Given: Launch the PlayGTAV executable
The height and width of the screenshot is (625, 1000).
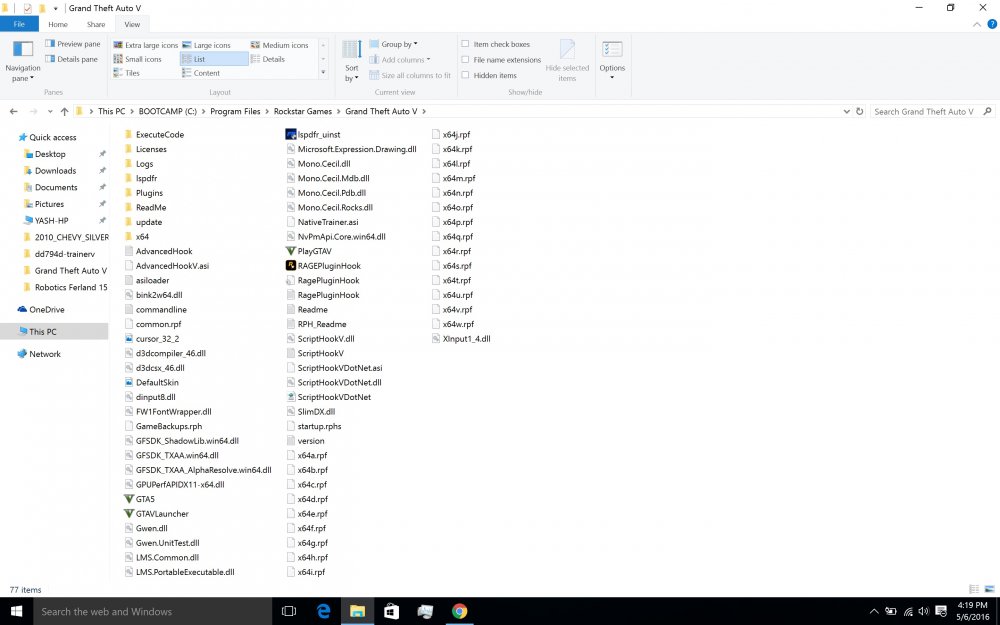Looking at the screenshot, I should coord(309,251).
